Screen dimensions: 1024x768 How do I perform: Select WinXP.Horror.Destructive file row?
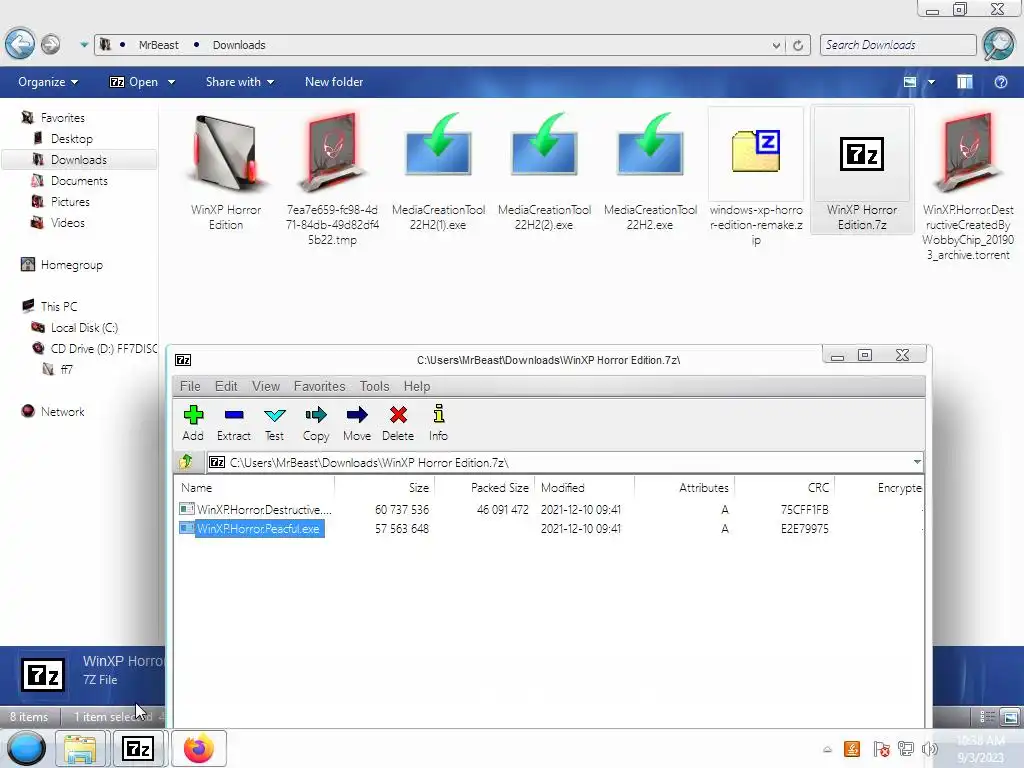pos(549,509)
